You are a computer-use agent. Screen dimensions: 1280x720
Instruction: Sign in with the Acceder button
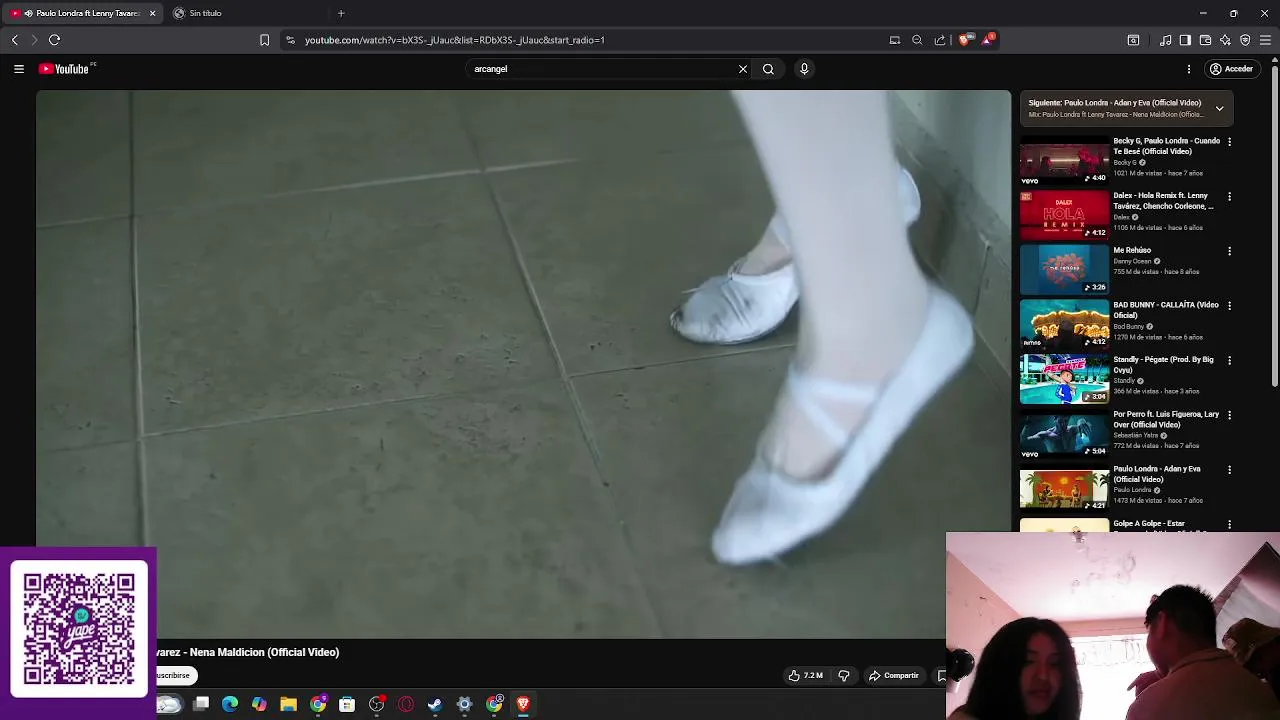pos(1230,69)
